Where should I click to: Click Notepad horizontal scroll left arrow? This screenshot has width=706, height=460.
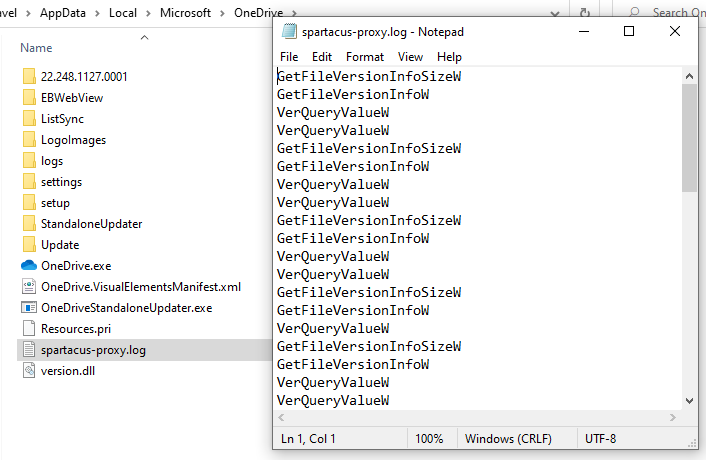(x=281, y=417)
